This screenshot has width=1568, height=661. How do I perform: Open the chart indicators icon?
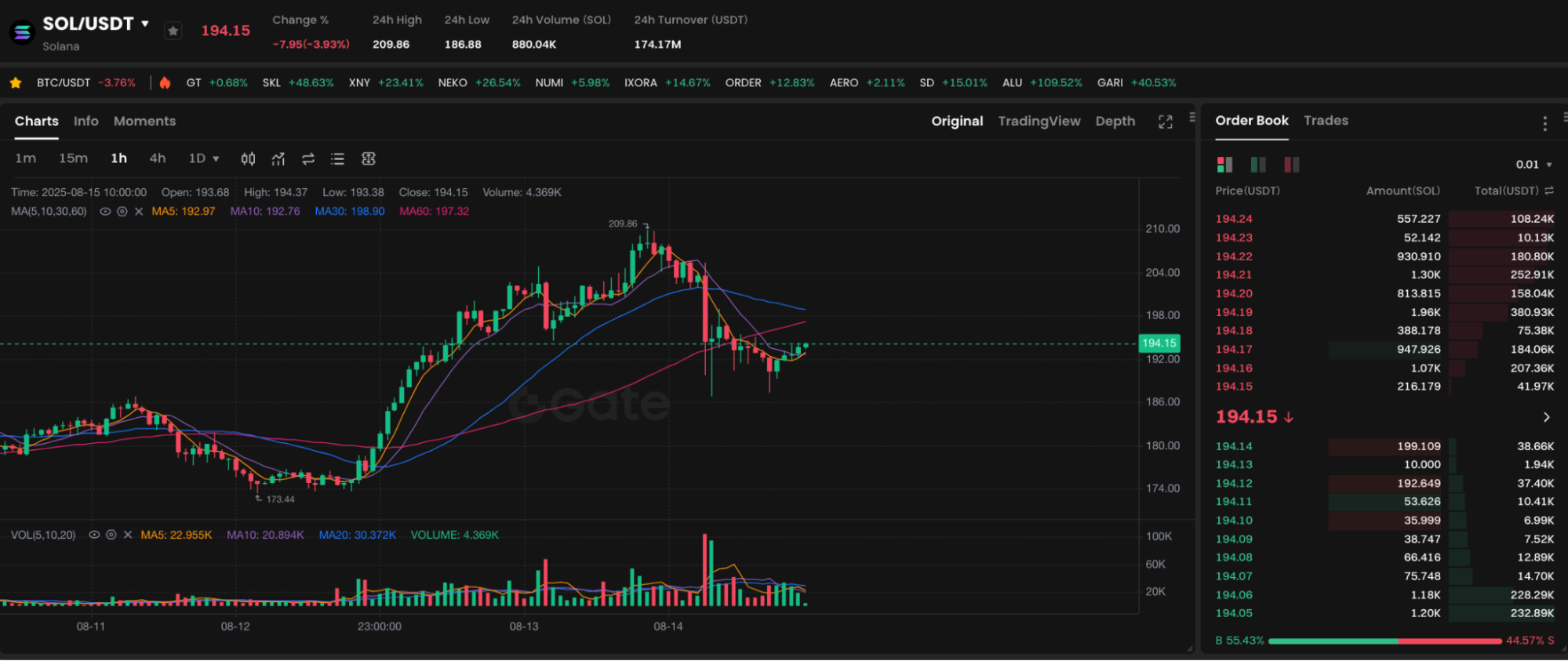pyautogui.click(x=278, y=159)
